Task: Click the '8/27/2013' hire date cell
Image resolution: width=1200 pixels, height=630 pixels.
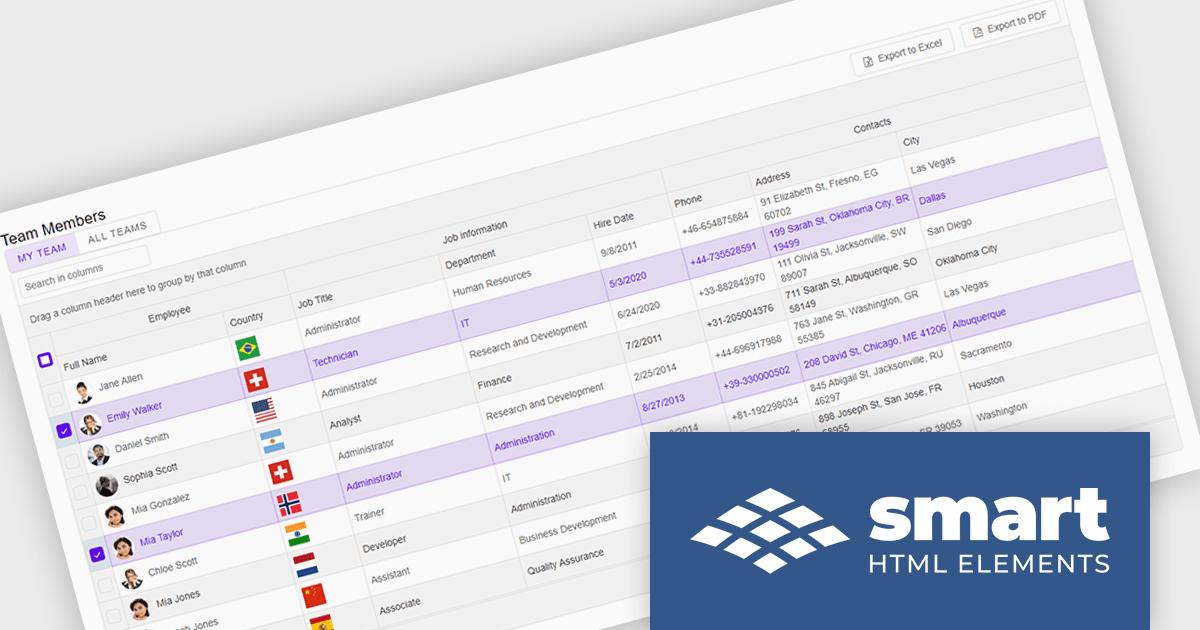Action: pos(664,404)
